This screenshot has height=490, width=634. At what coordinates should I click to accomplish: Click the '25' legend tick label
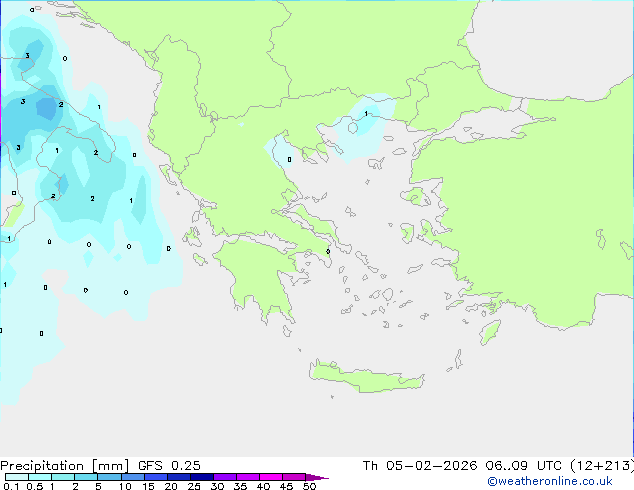(x=194, y=486)
